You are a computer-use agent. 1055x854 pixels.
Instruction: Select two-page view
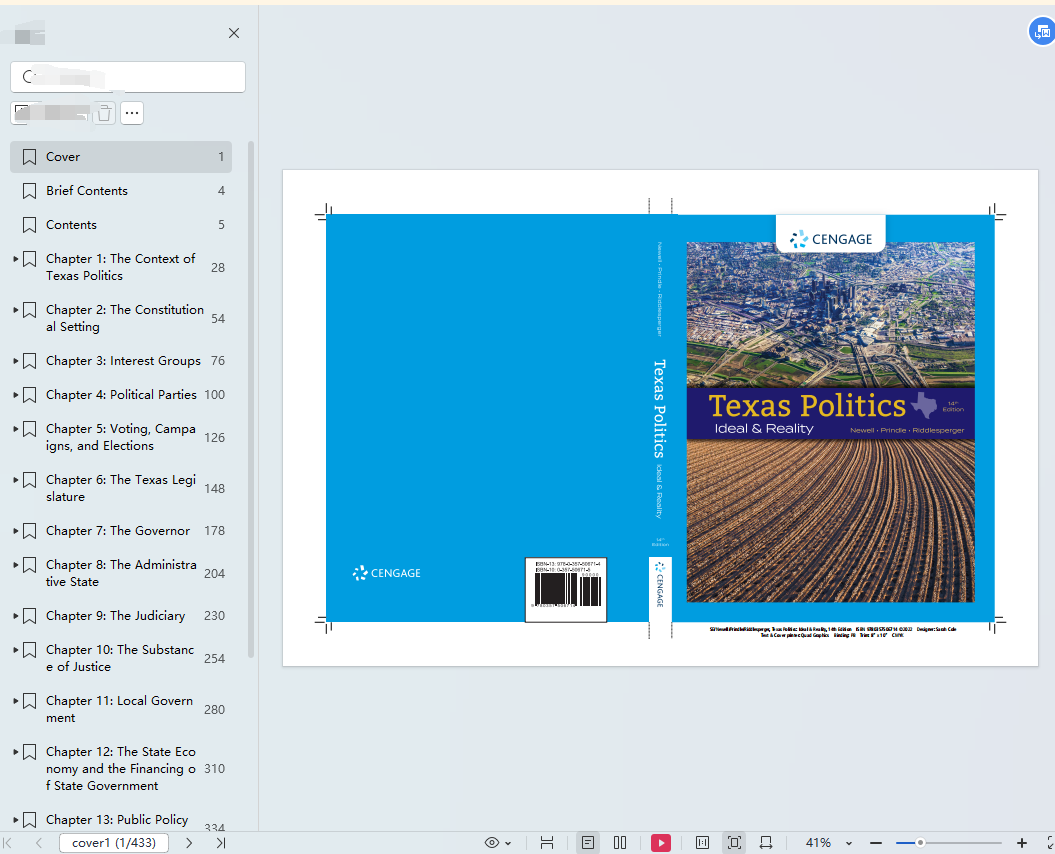tap(620, 843)
